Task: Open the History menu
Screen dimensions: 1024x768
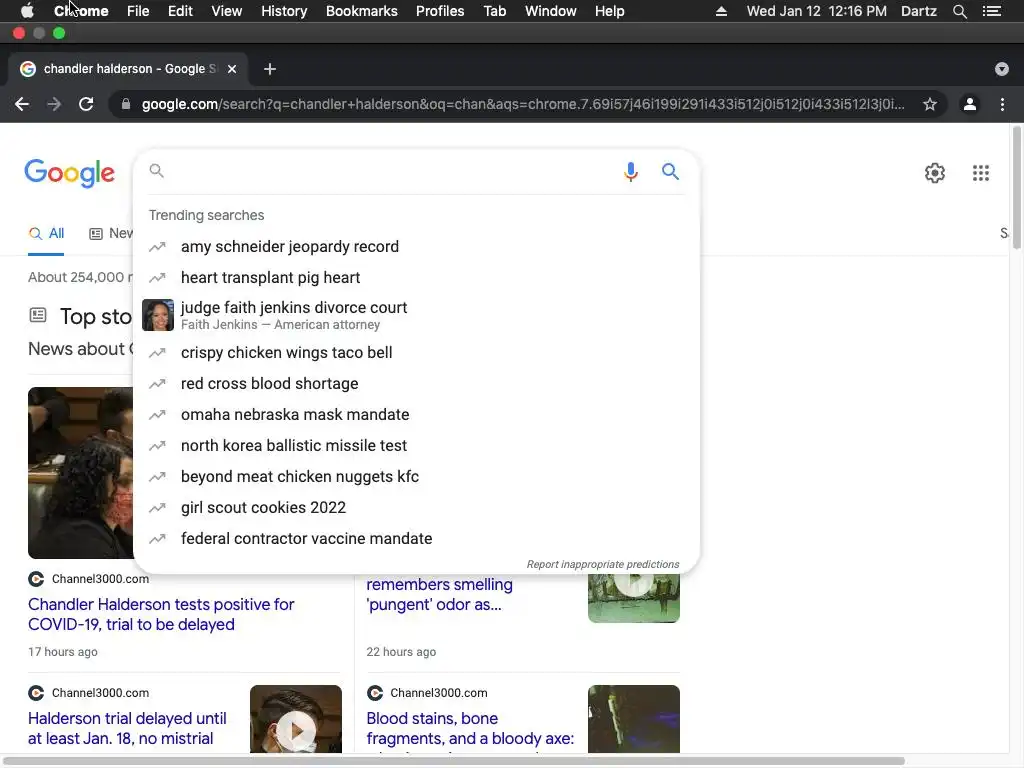Action: [284, 11]
